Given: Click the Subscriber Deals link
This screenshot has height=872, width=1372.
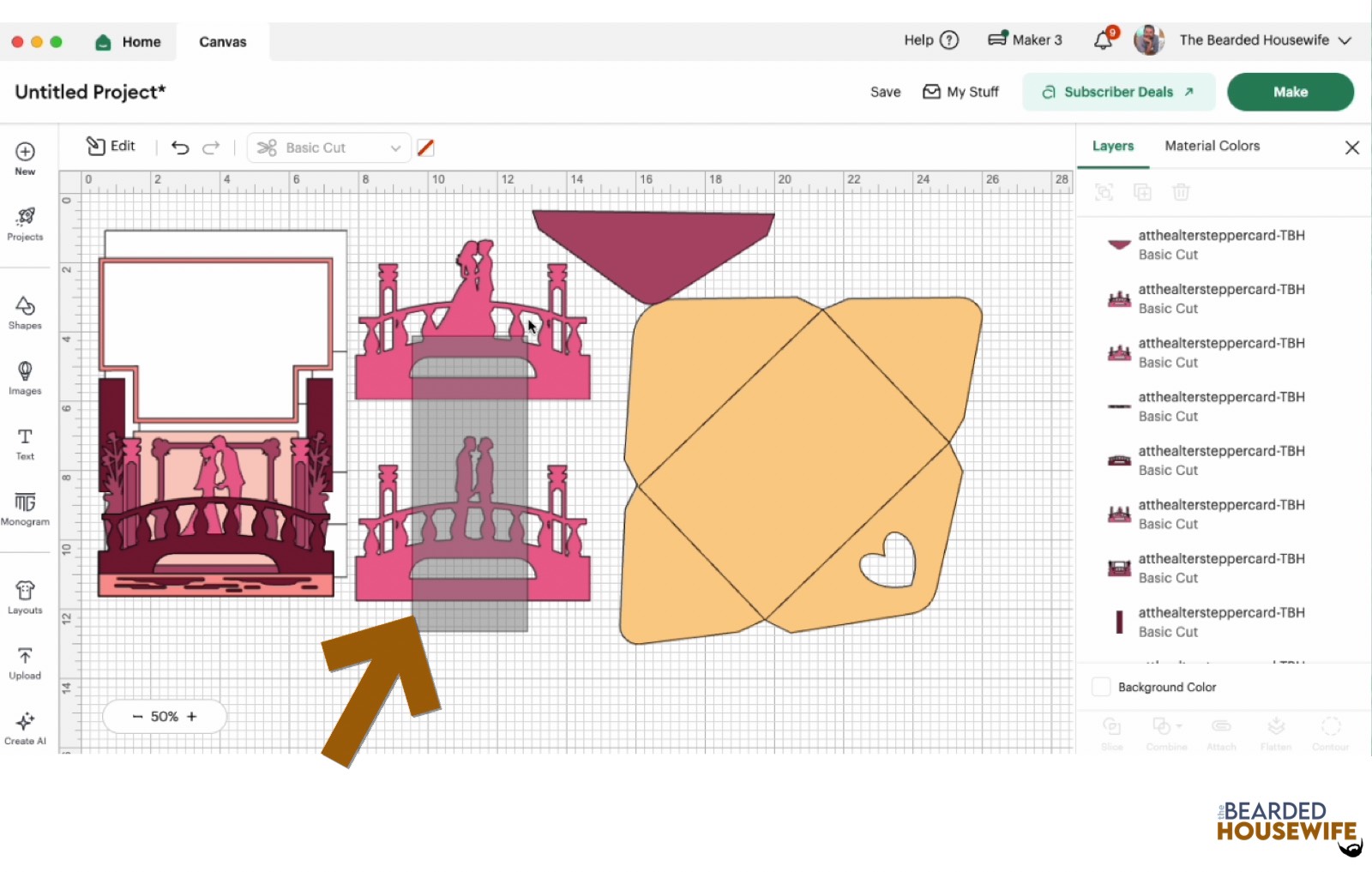Looking at the screenshot, I should coord(1118,92).
